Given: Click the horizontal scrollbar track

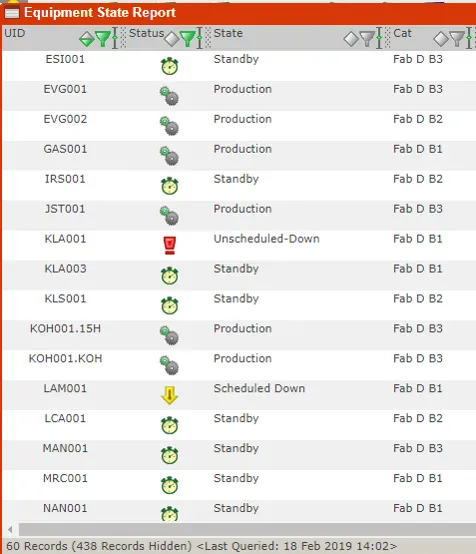Looking at the screenshot, I should click(247, 530).
